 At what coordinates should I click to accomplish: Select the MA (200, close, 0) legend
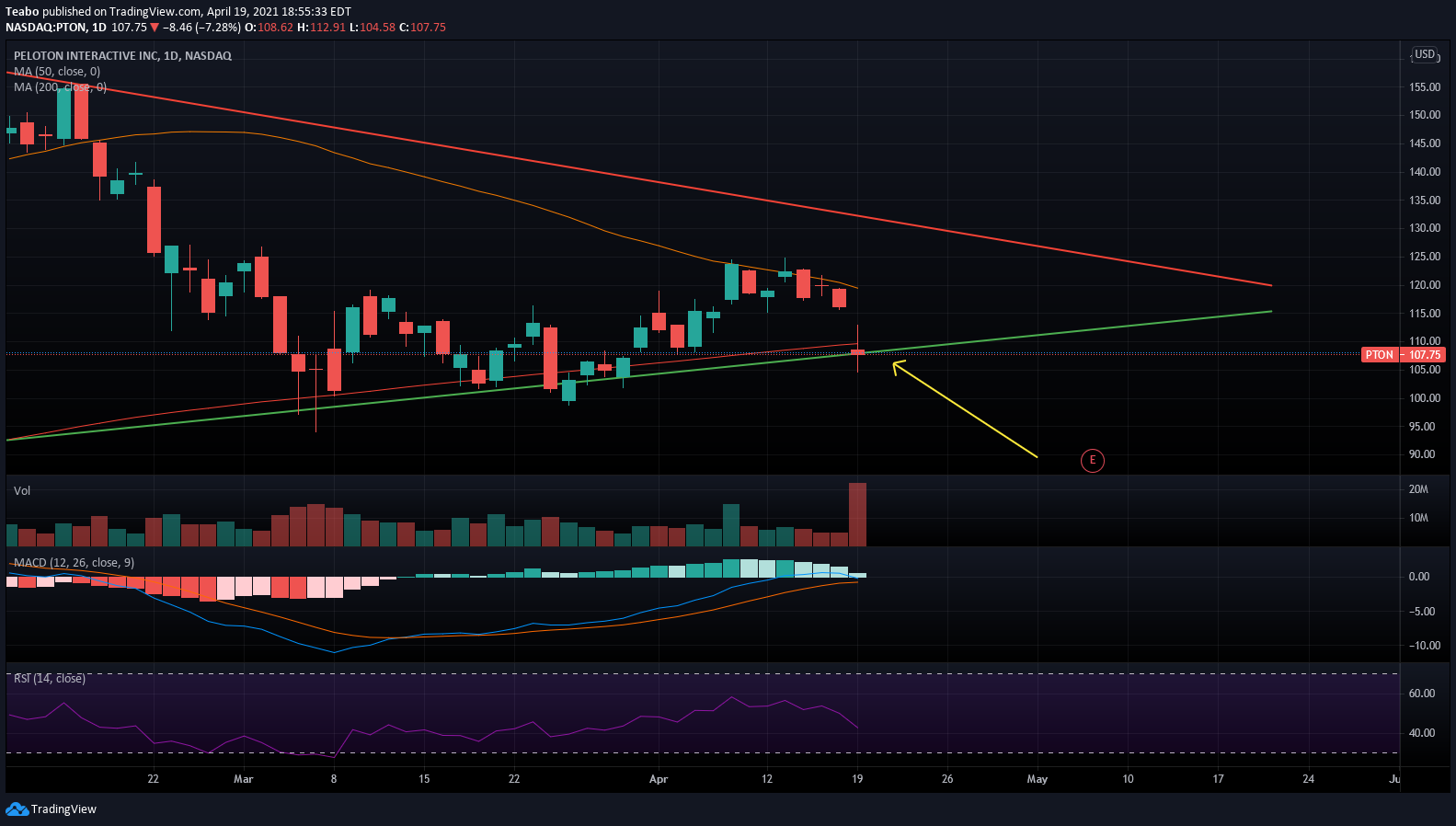[x=60, y=87]
